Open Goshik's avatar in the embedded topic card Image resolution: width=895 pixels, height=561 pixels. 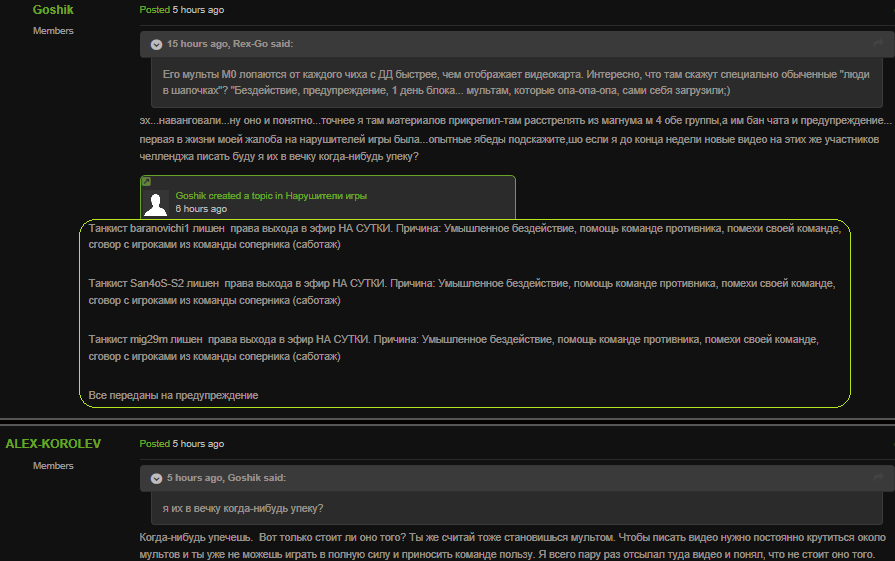pyautogui.click(x=155, y=204)
